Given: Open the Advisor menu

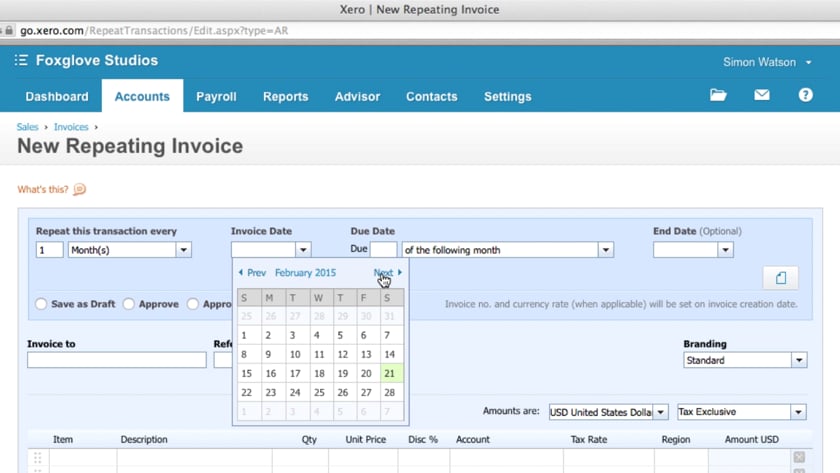Looking at the screenshot, I should pyautogui.click(x=357, y=96).
